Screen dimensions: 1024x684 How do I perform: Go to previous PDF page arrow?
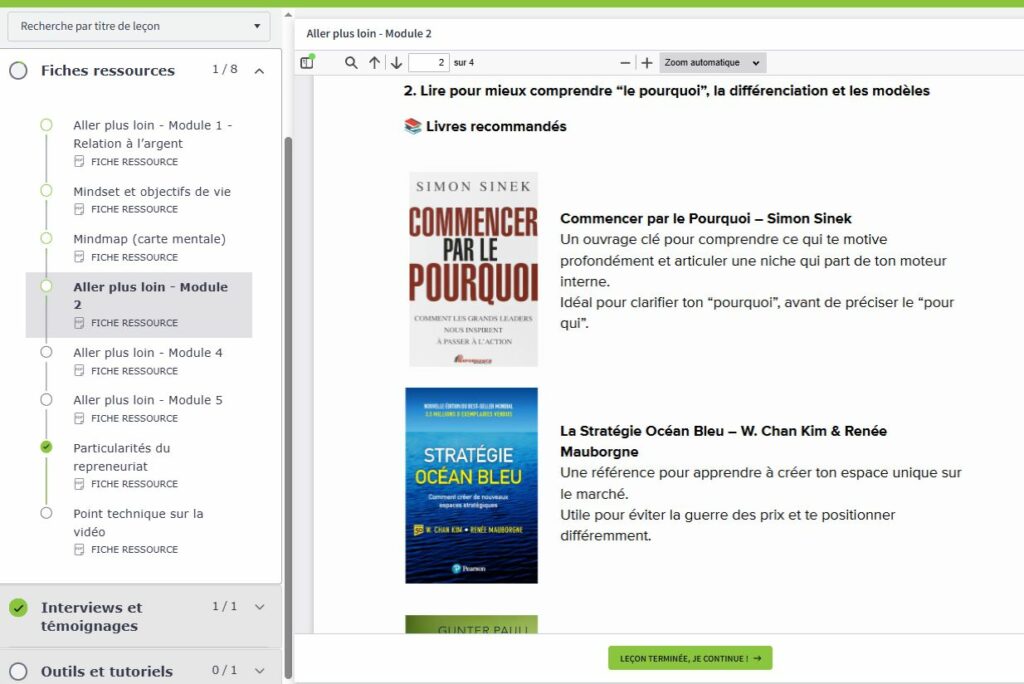coord(374,63)
